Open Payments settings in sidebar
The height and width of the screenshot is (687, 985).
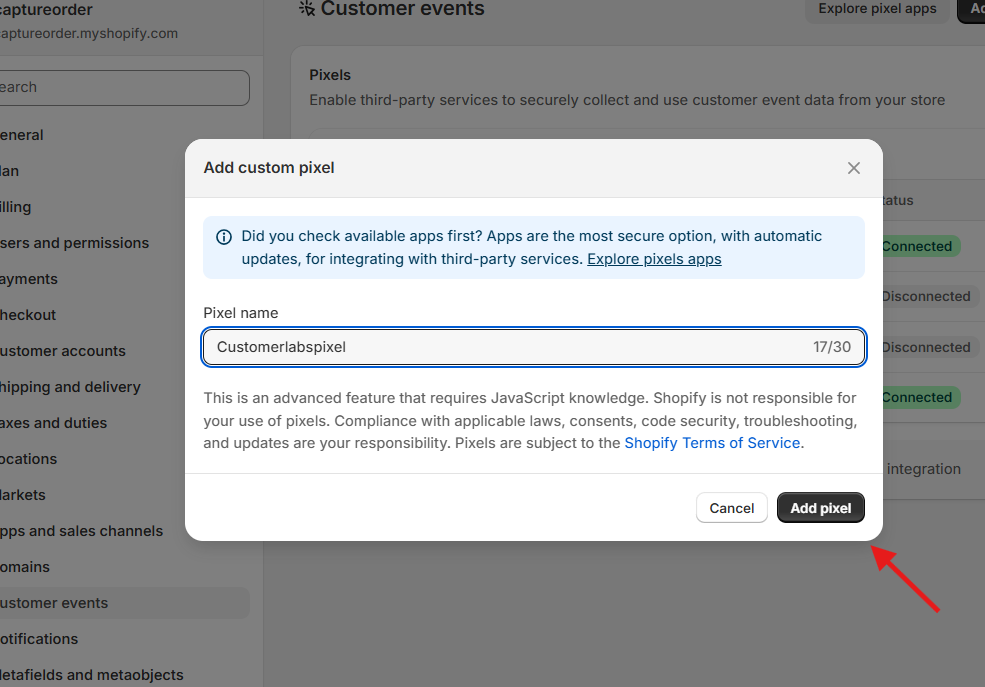(x=29, y=279)
